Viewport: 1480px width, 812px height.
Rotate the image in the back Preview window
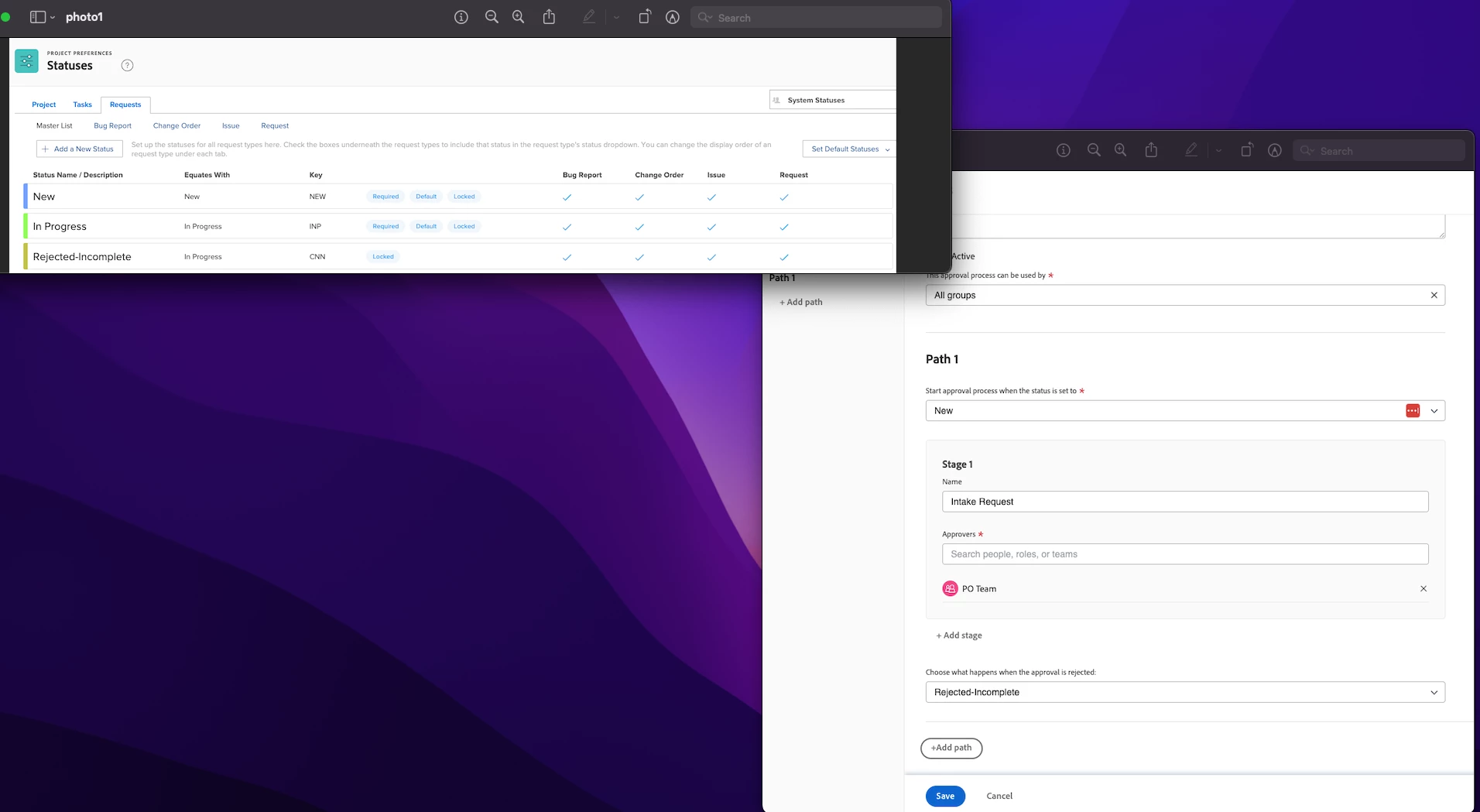pyautogui.click(x=1247, y=150)
